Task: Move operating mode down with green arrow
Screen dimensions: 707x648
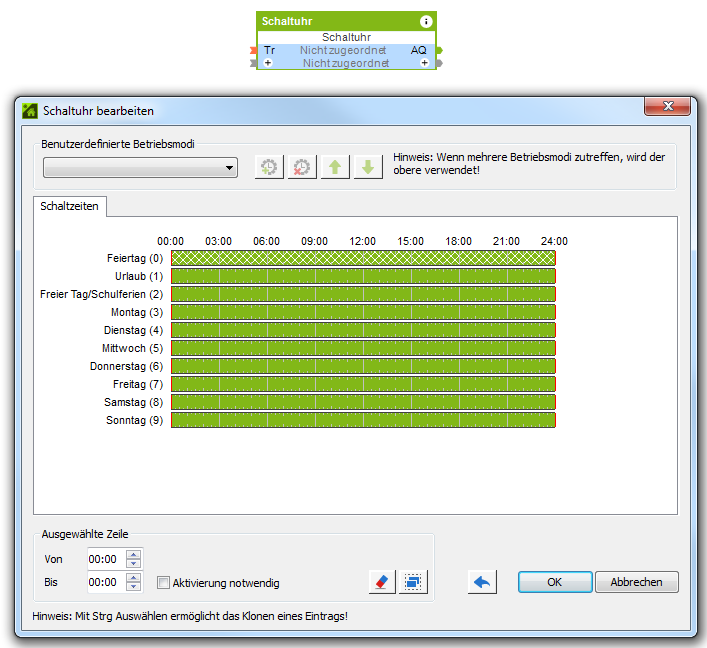Action: [368, 167]
